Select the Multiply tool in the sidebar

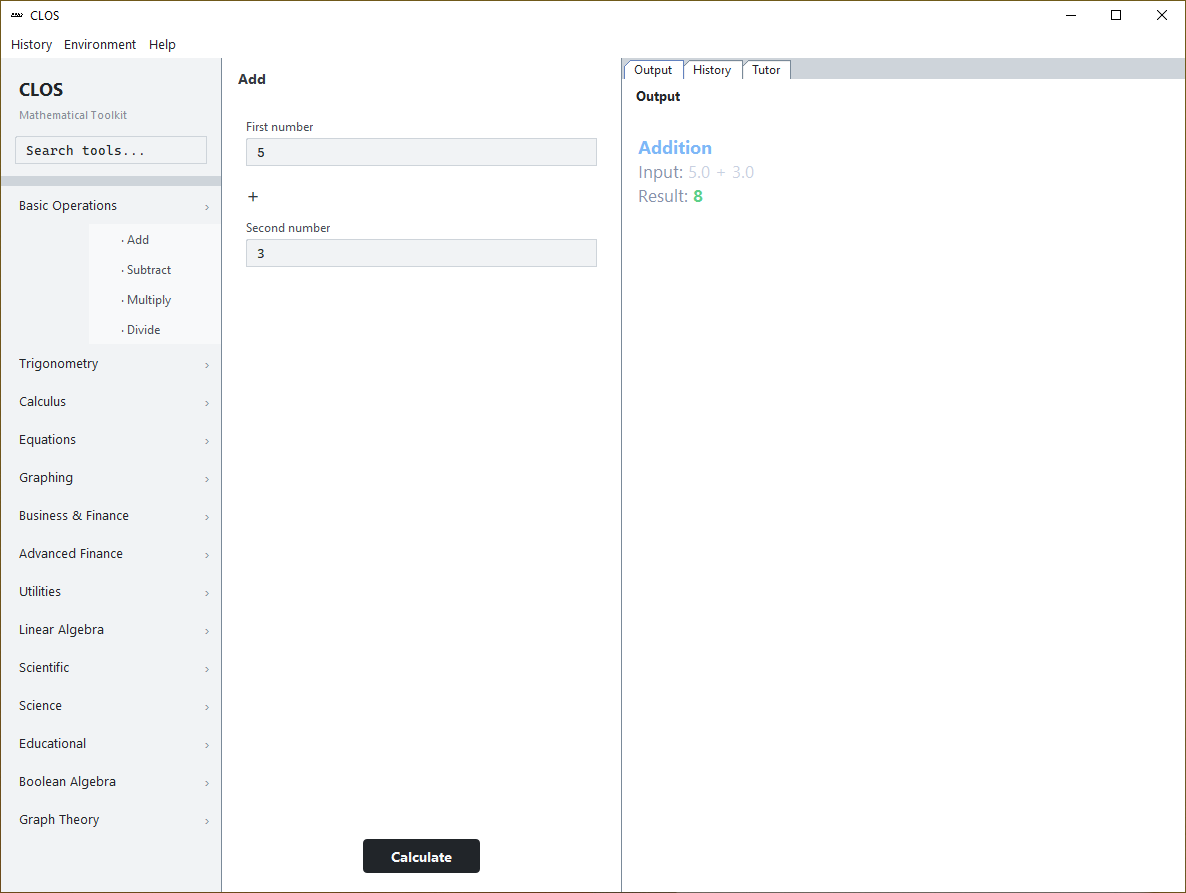(155, 300)
